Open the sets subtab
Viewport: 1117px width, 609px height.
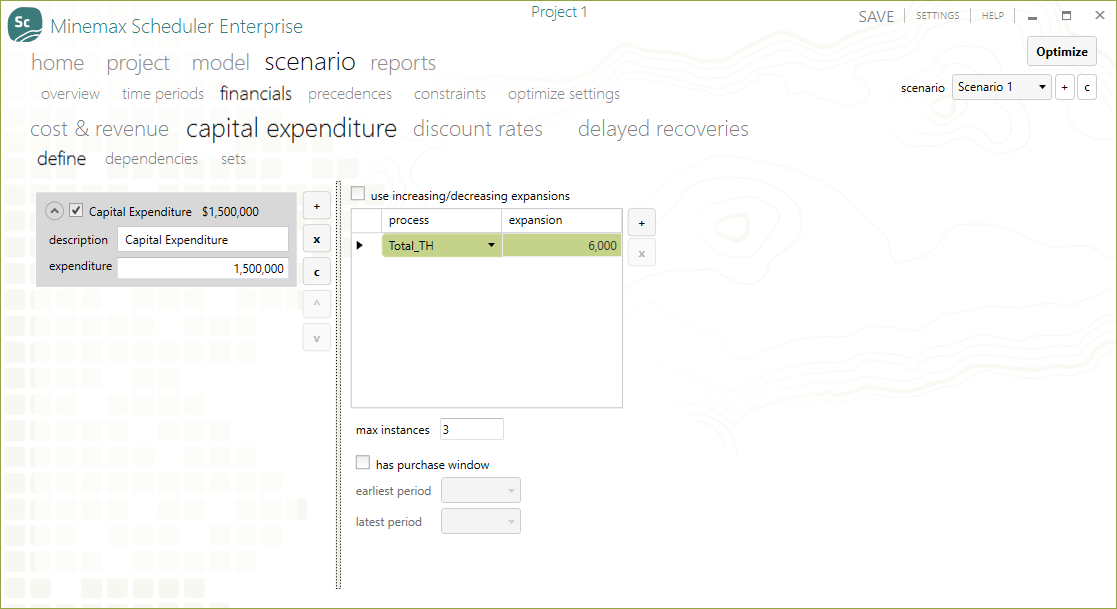click(233, 159)
